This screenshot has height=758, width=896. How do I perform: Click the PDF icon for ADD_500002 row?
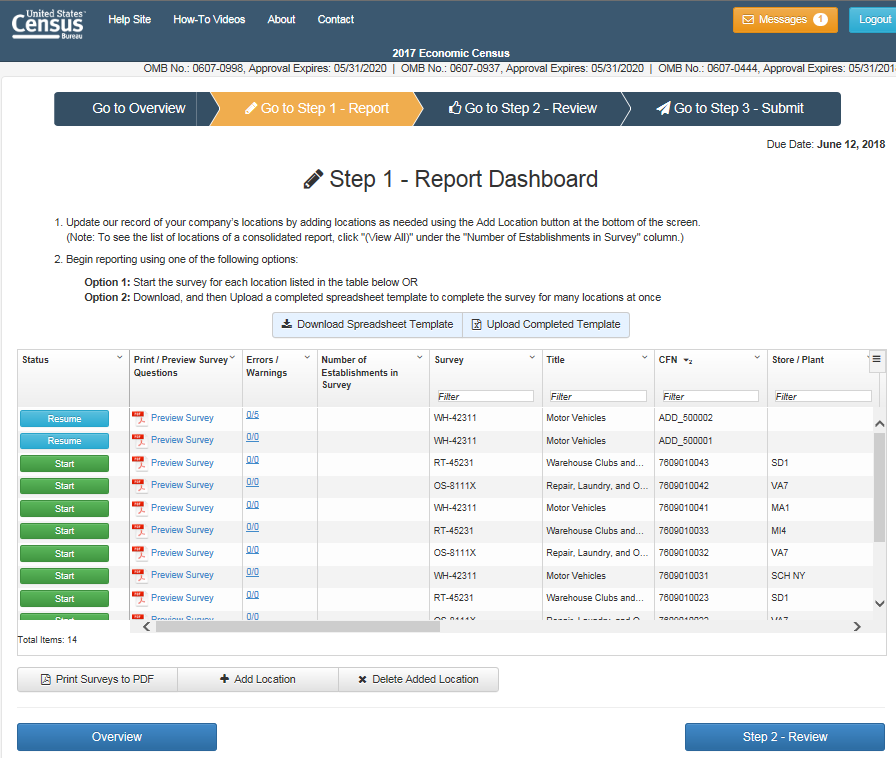[x=139, y=418]
